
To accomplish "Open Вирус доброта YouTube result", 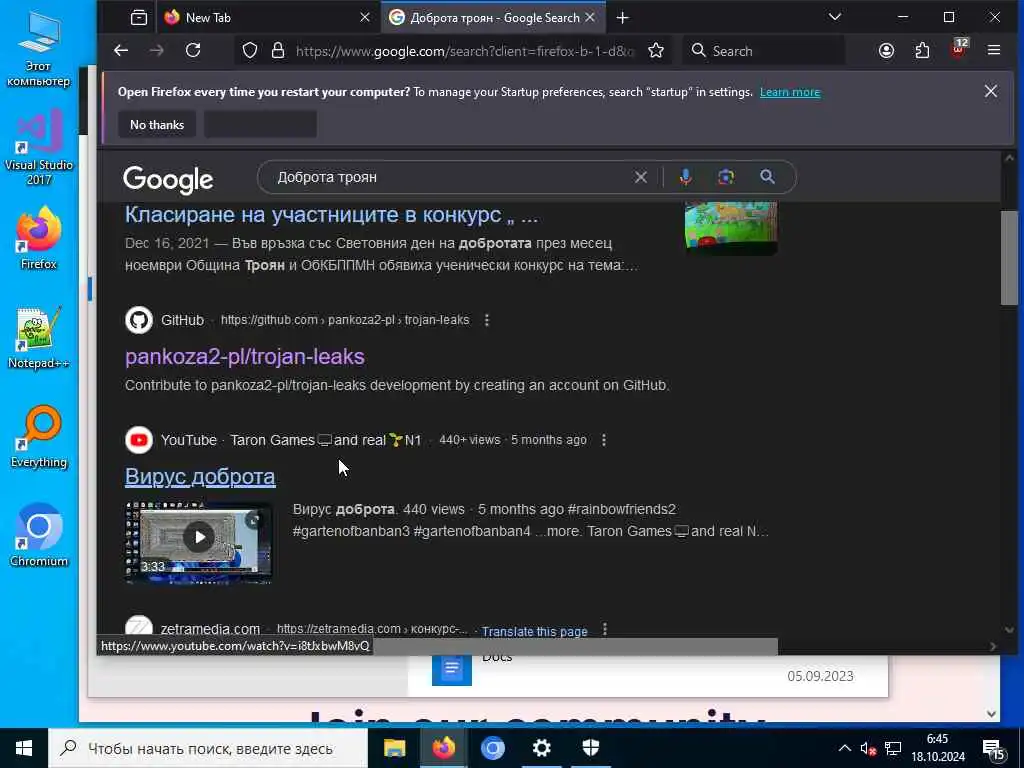I will [200, 477].
